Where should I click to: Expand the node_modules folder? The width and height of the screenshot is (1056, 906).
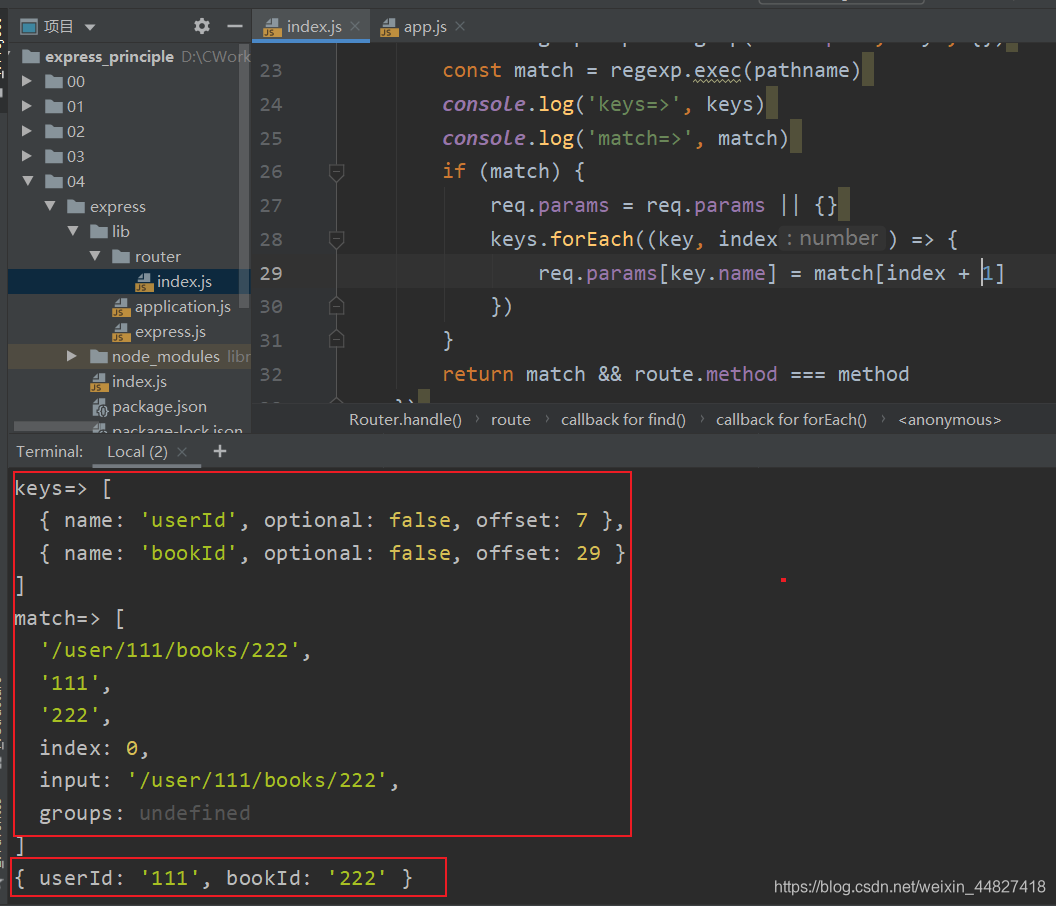[72, 356]
